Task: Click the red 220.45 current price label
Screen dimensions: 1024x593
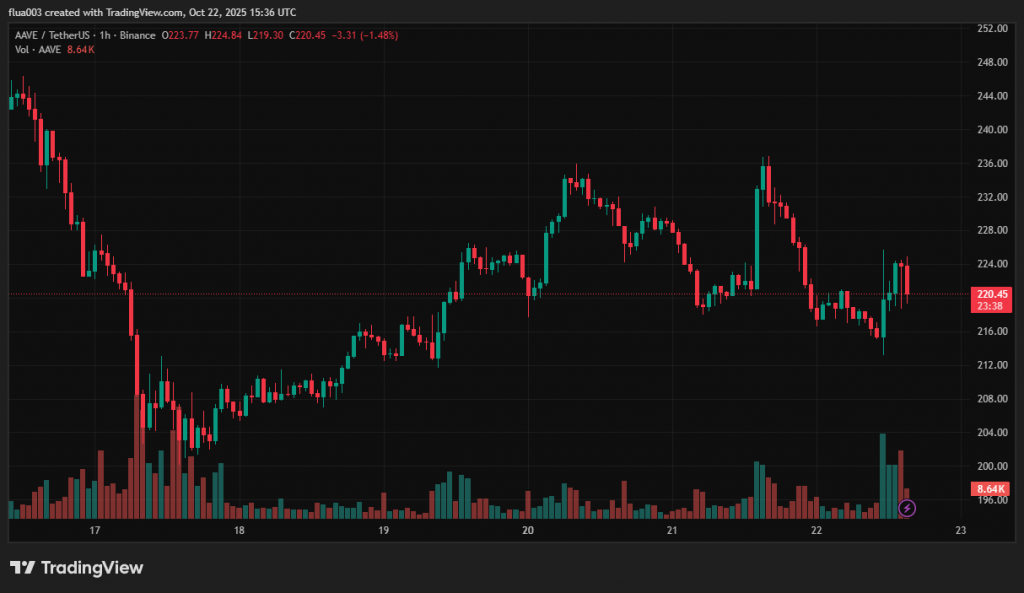Action: 988,294
